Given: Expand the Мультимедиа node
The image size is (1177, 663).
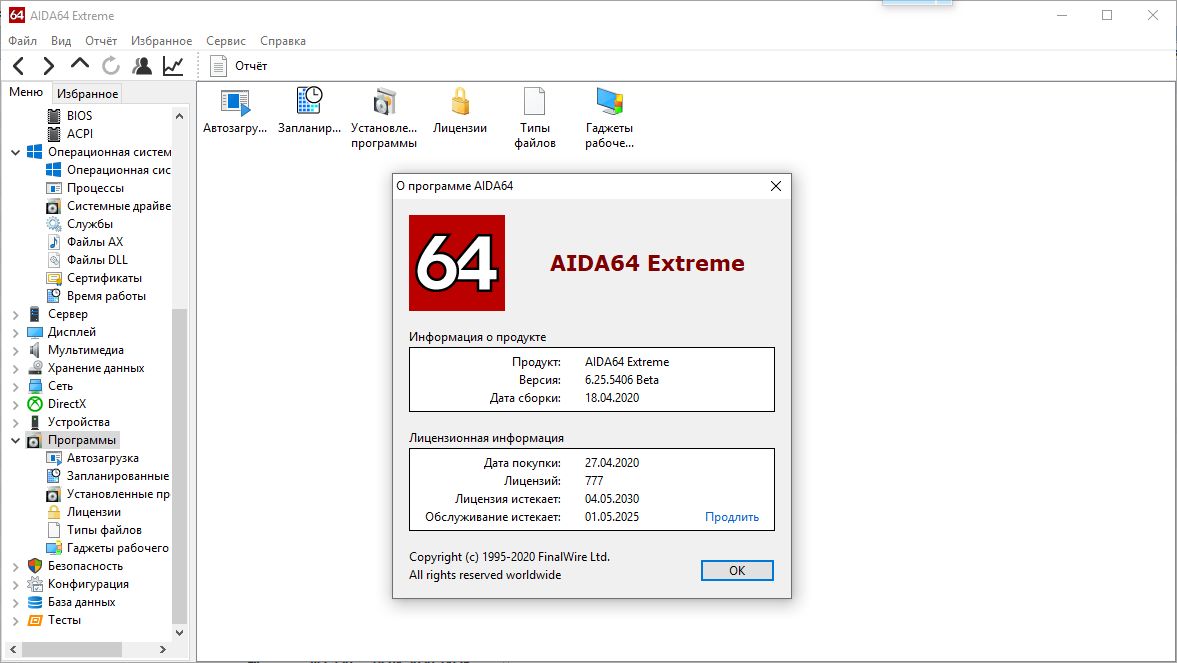Looking at the screenshot, I should (15, 351).
